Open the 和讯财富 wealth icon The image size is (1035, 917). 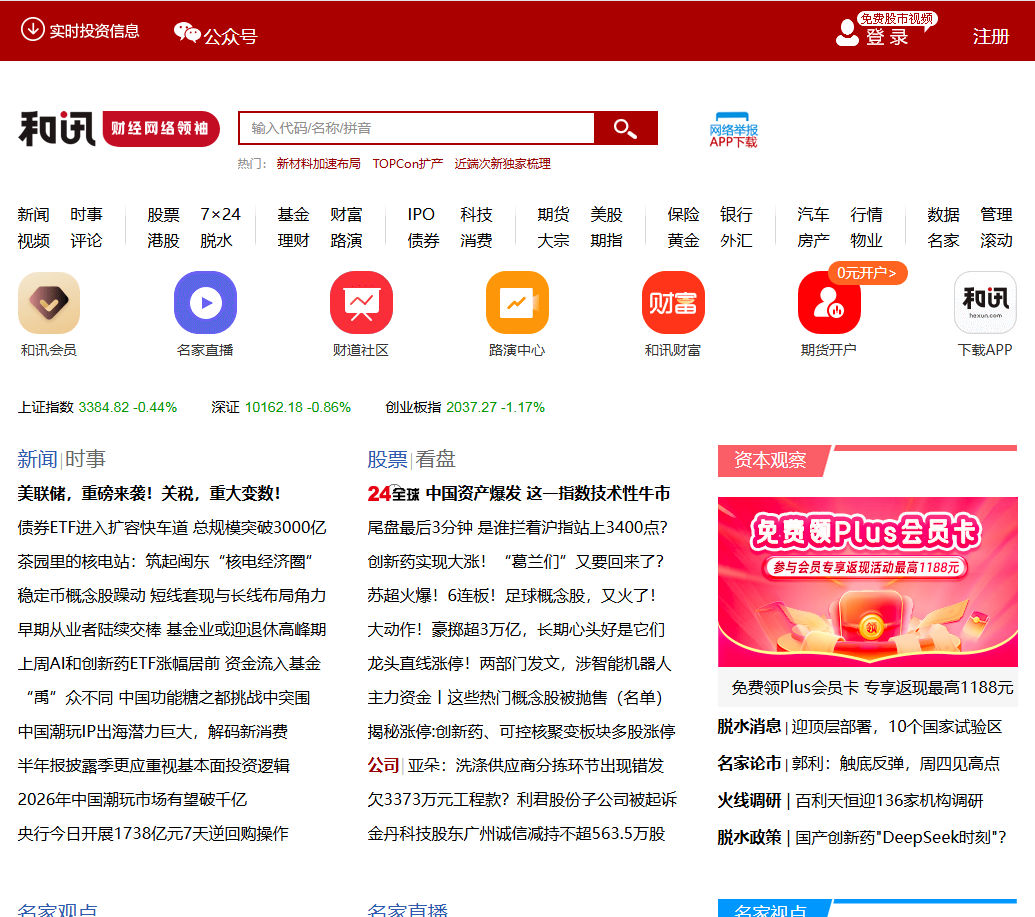tap(673, 302)
